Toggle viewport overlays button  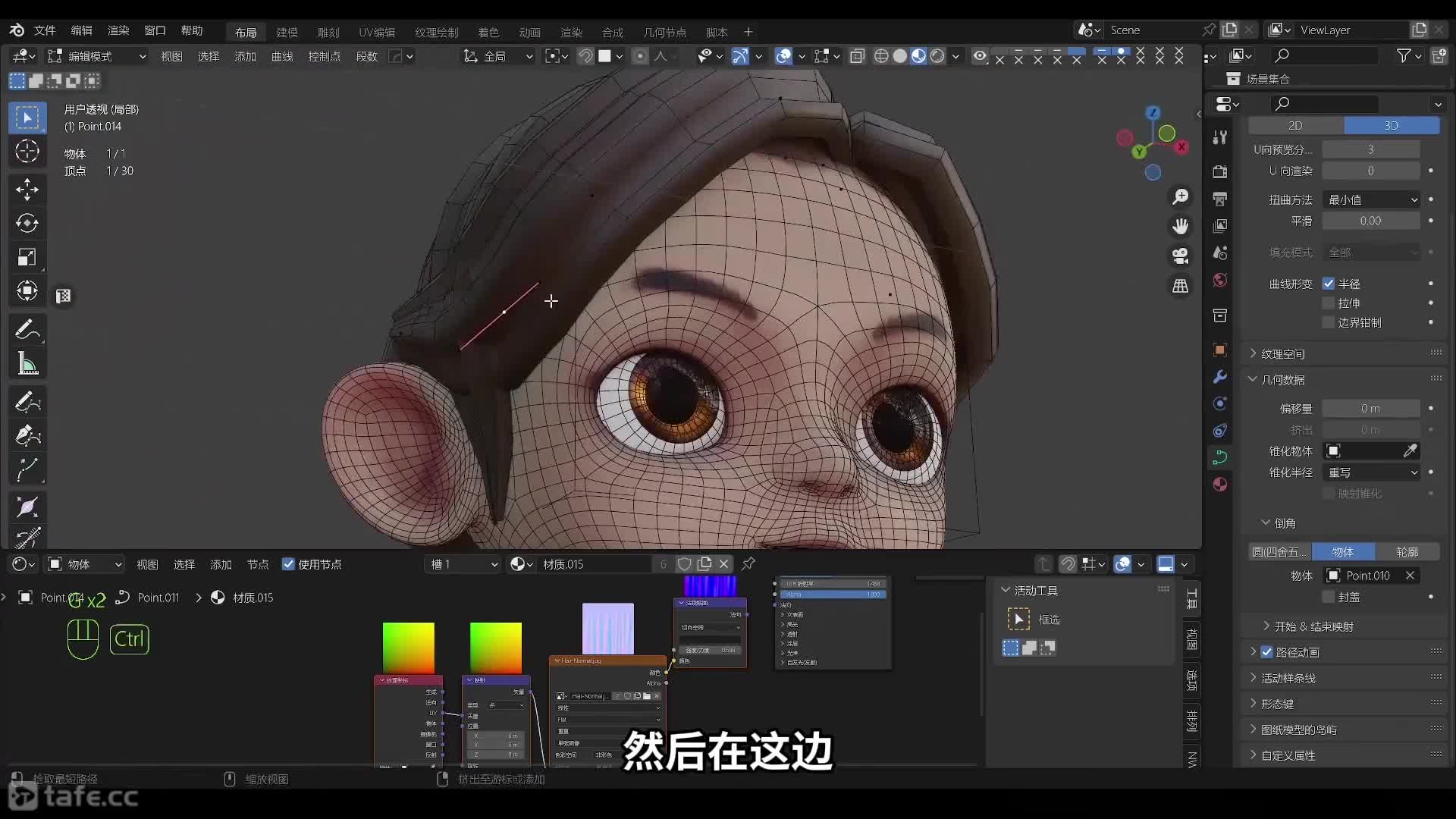pyautogui.click(x=784, y=56)
